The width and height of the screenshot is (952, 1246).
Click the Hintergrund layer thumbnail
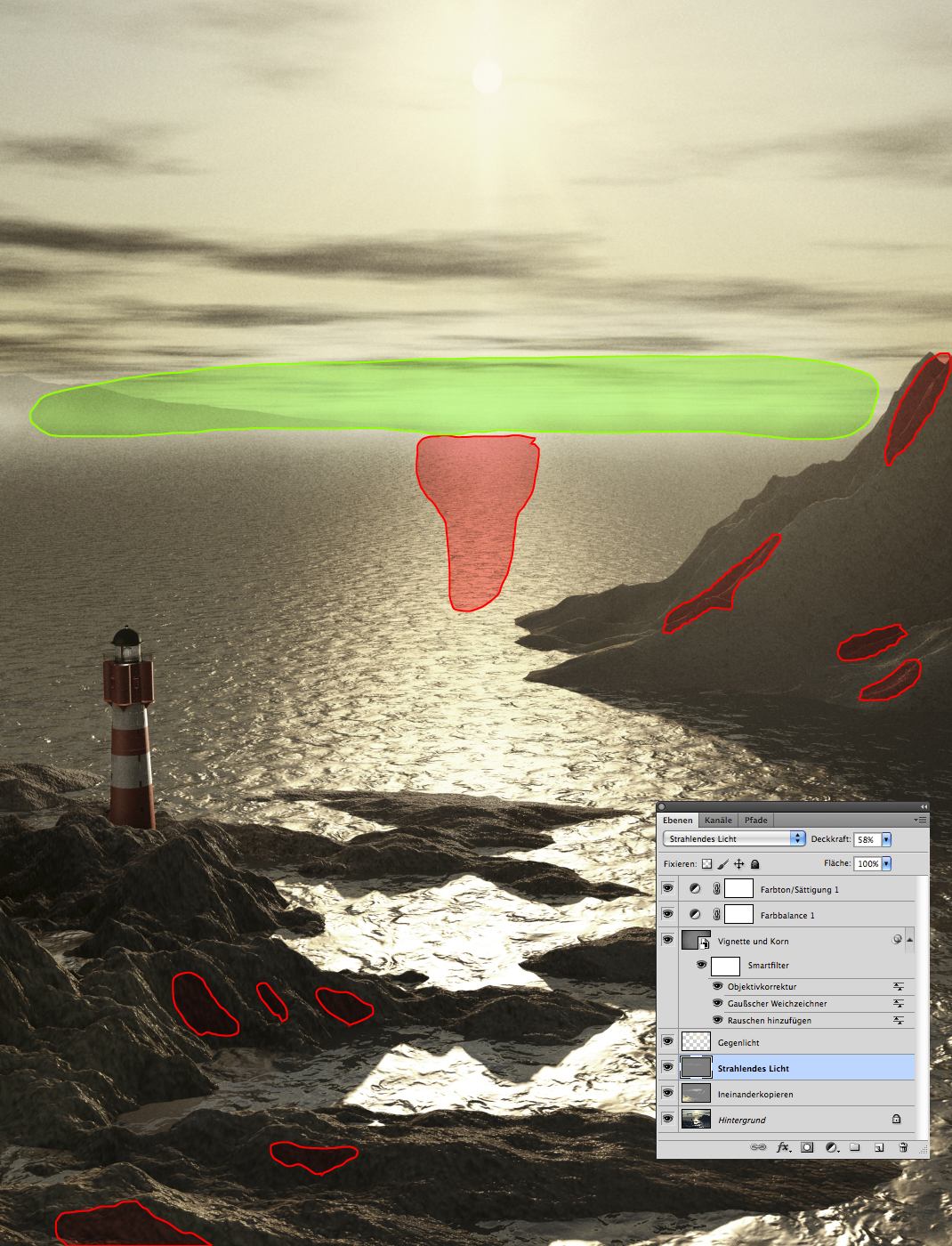[696, 1119]
